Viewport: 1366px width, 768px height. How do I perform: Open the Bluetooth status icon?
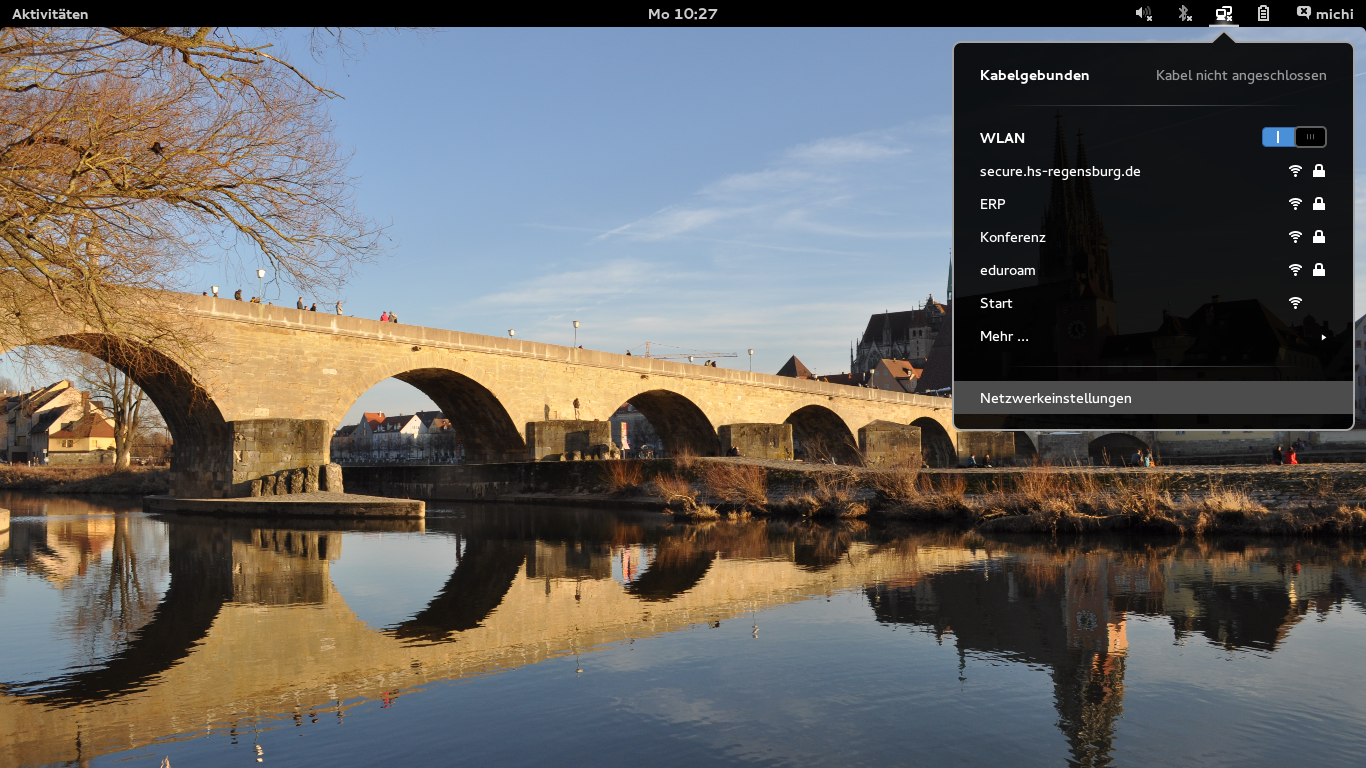(1184, 14)
